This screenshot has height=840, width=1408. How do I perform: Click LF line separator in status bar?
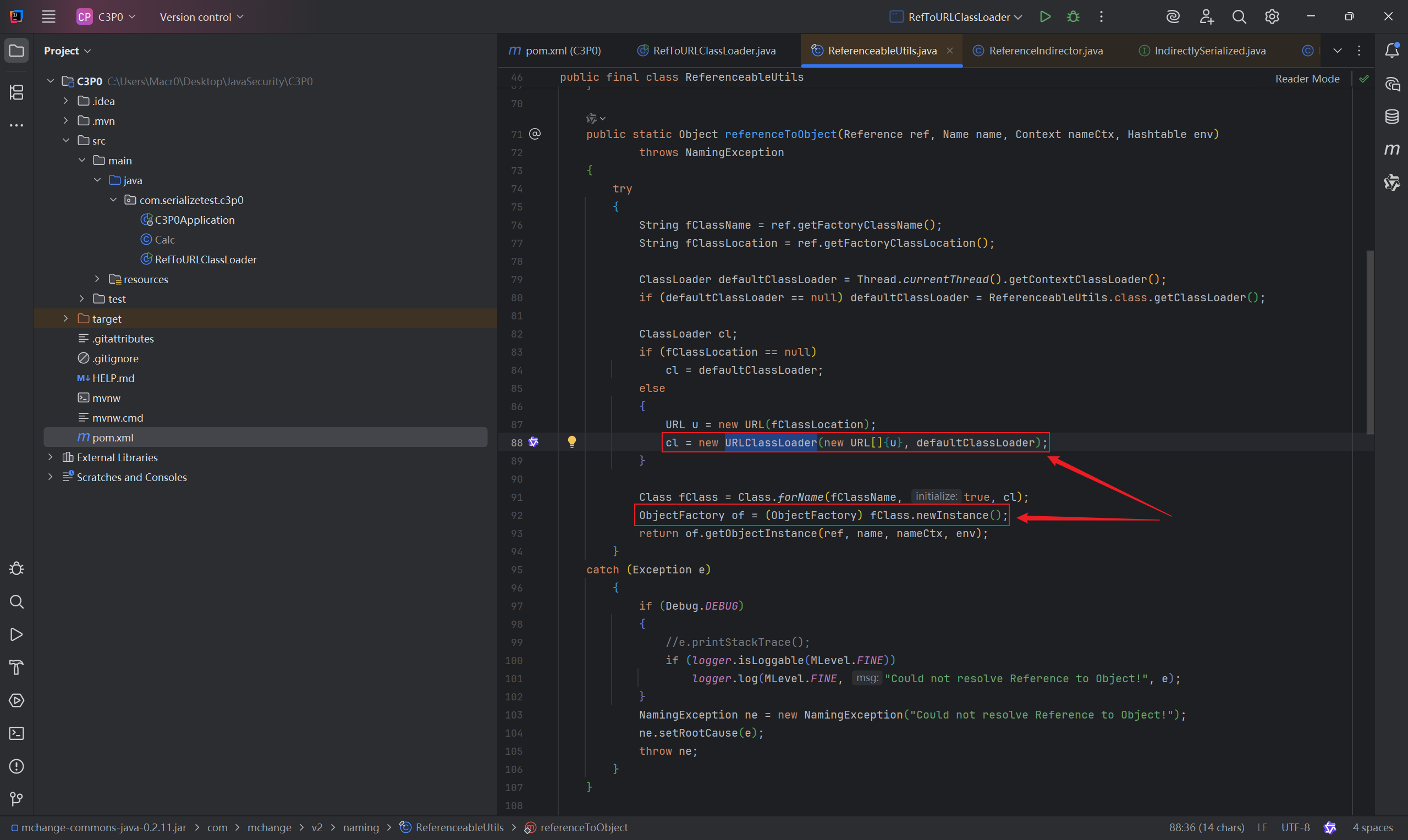pos(1262,827)
